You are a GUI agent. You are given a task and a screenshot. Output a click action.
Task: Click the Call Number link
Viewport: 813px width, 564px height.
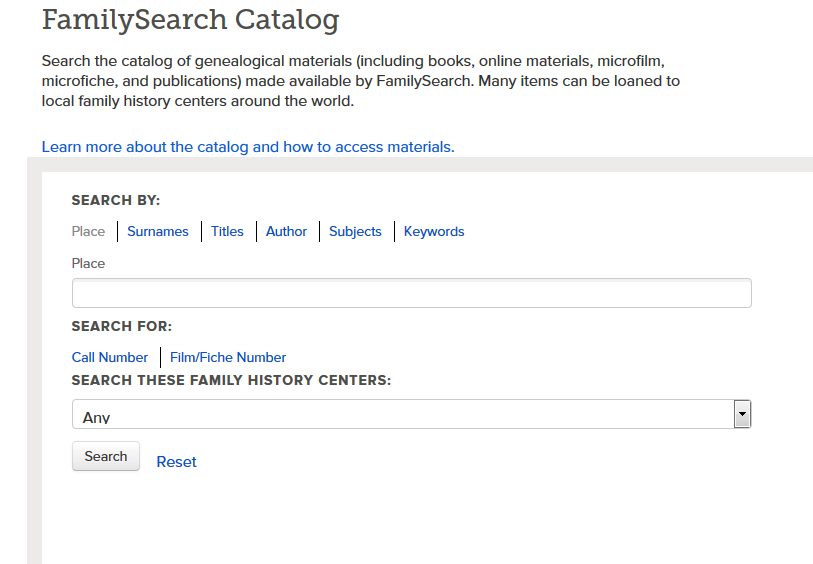110,357
